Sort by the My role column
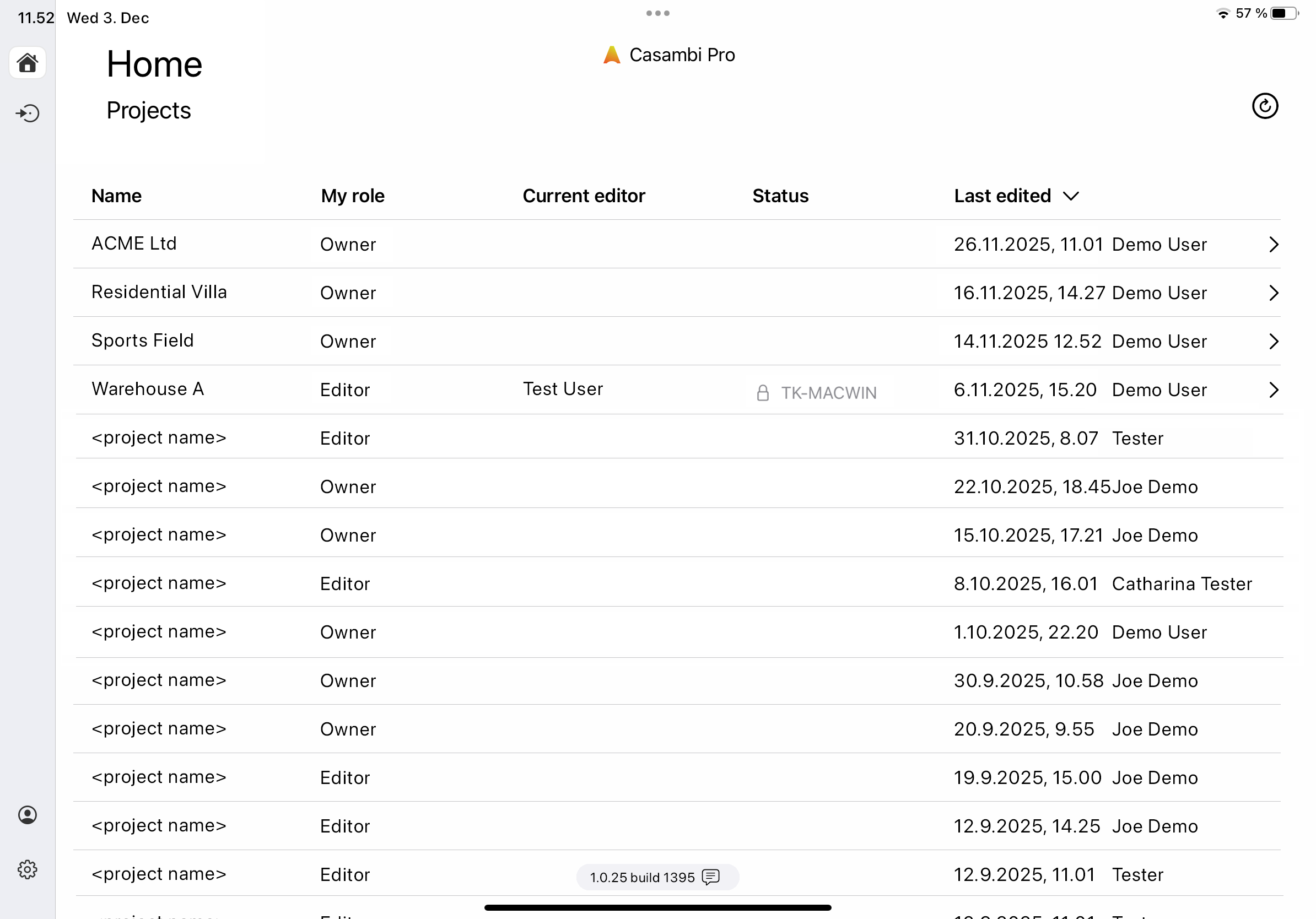The width and height of the screenshot is (1316, 919). (353, 196)
